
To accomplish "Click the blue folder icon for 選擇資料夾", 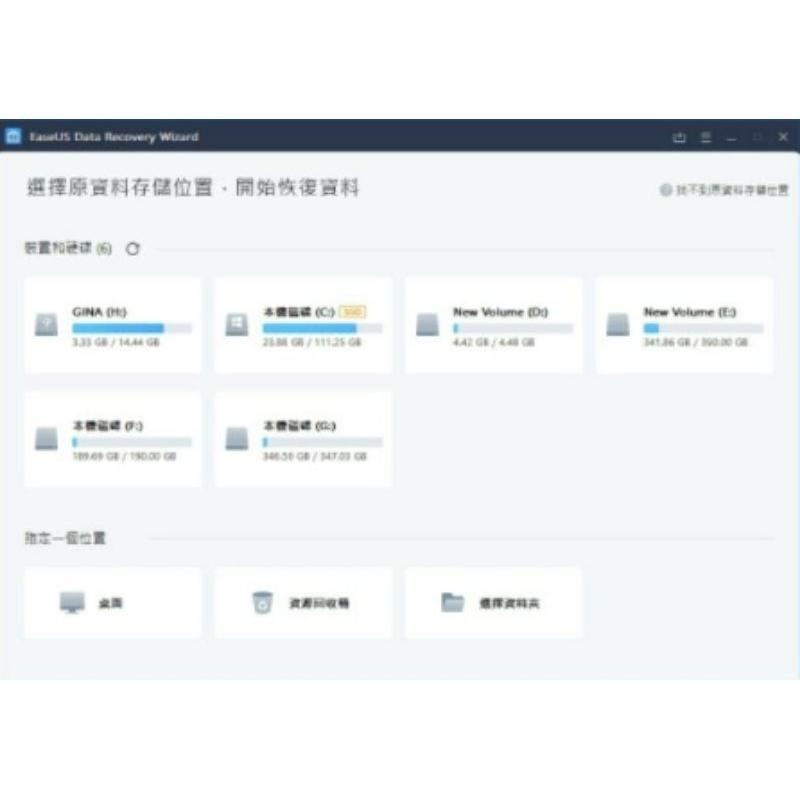I will 451,601.
